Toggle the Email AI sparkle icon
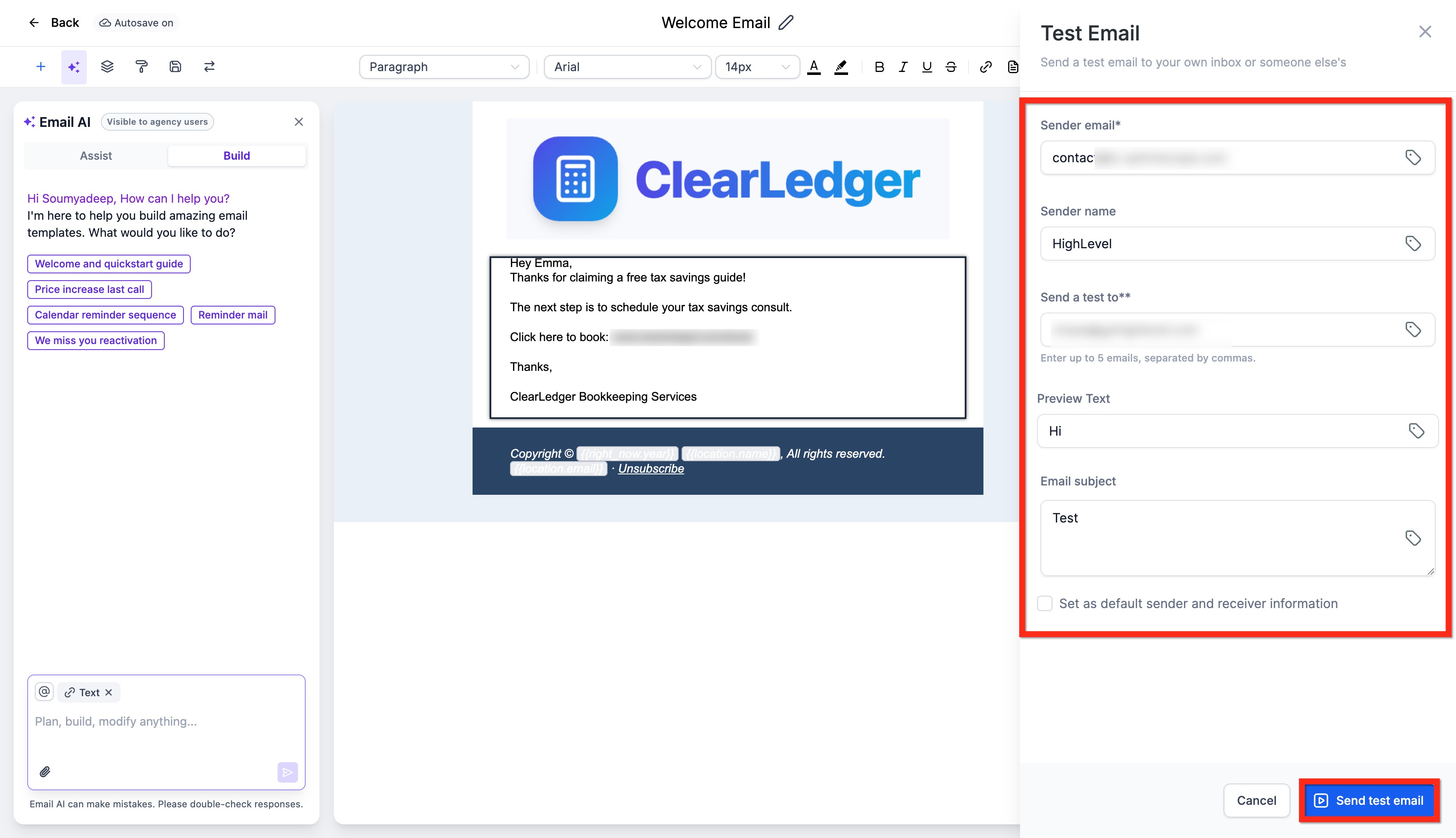This screenshot has height=838, width=1456. click(x=74, y=67)
